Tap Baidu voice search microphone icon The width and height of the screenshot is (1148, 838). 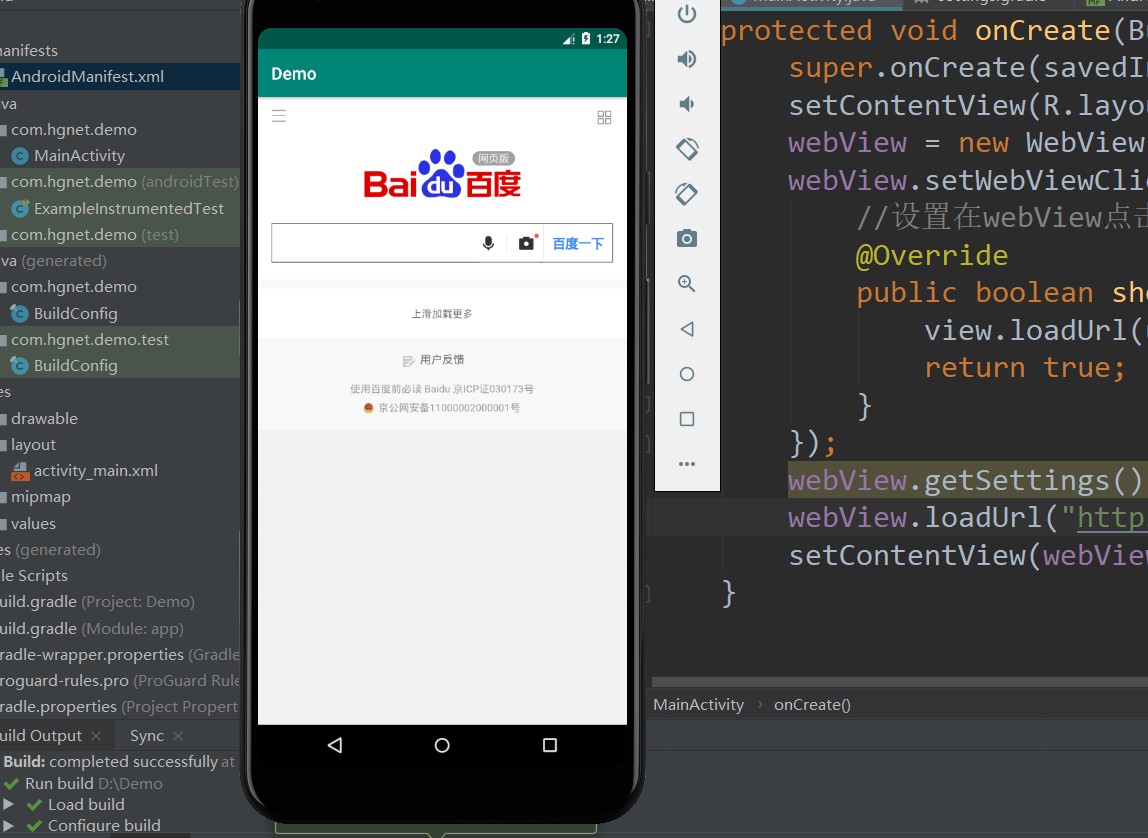pos(488,244)
